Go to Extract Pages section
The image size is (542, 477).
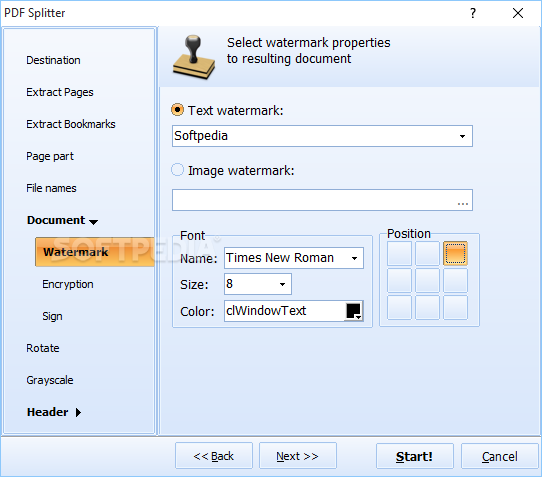pos(60,92)
